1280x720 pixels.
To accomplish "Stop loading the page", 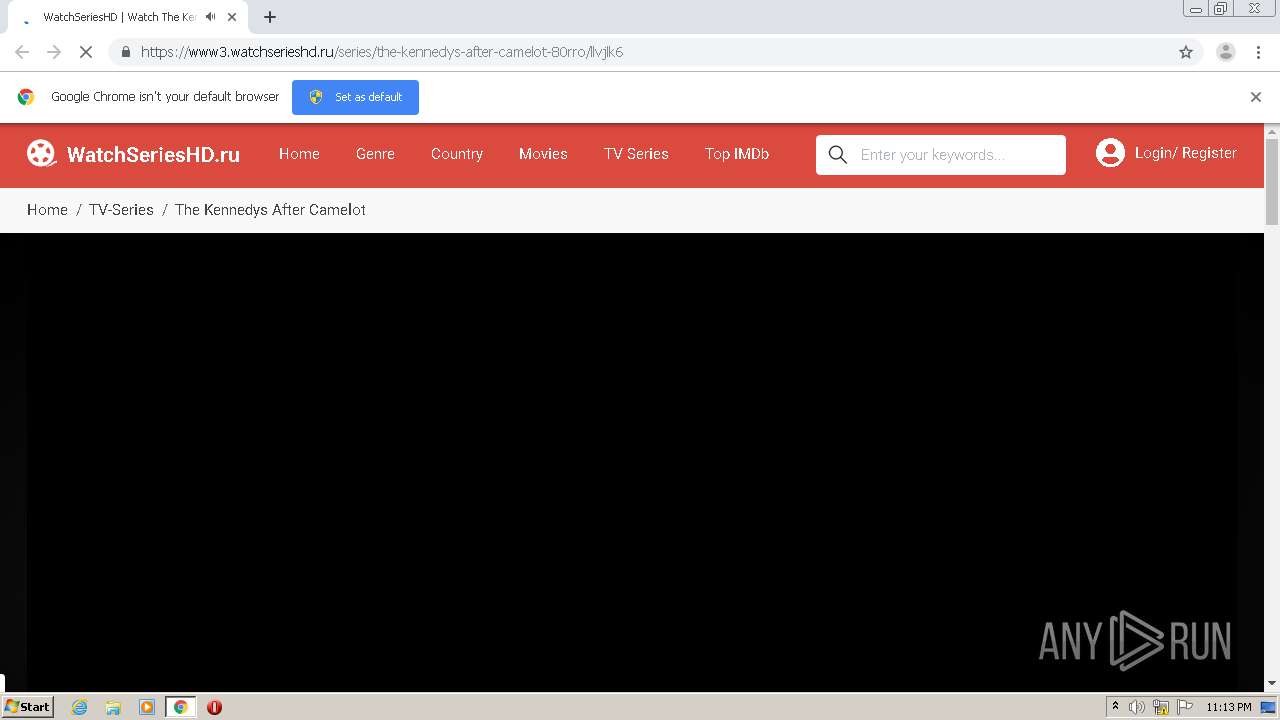I will click(x=86, y=52).
